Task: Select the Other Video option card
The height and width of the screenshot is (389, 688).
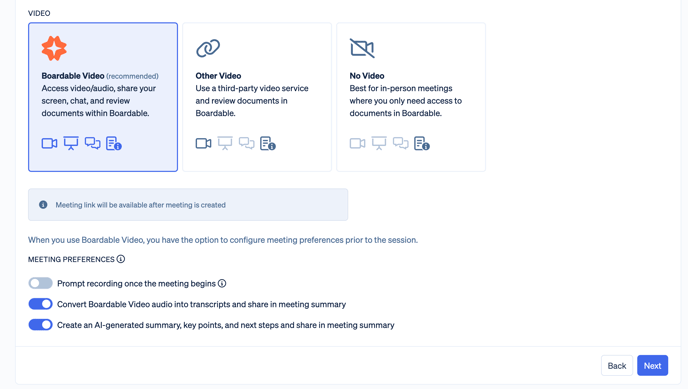Action: [257, 97]
